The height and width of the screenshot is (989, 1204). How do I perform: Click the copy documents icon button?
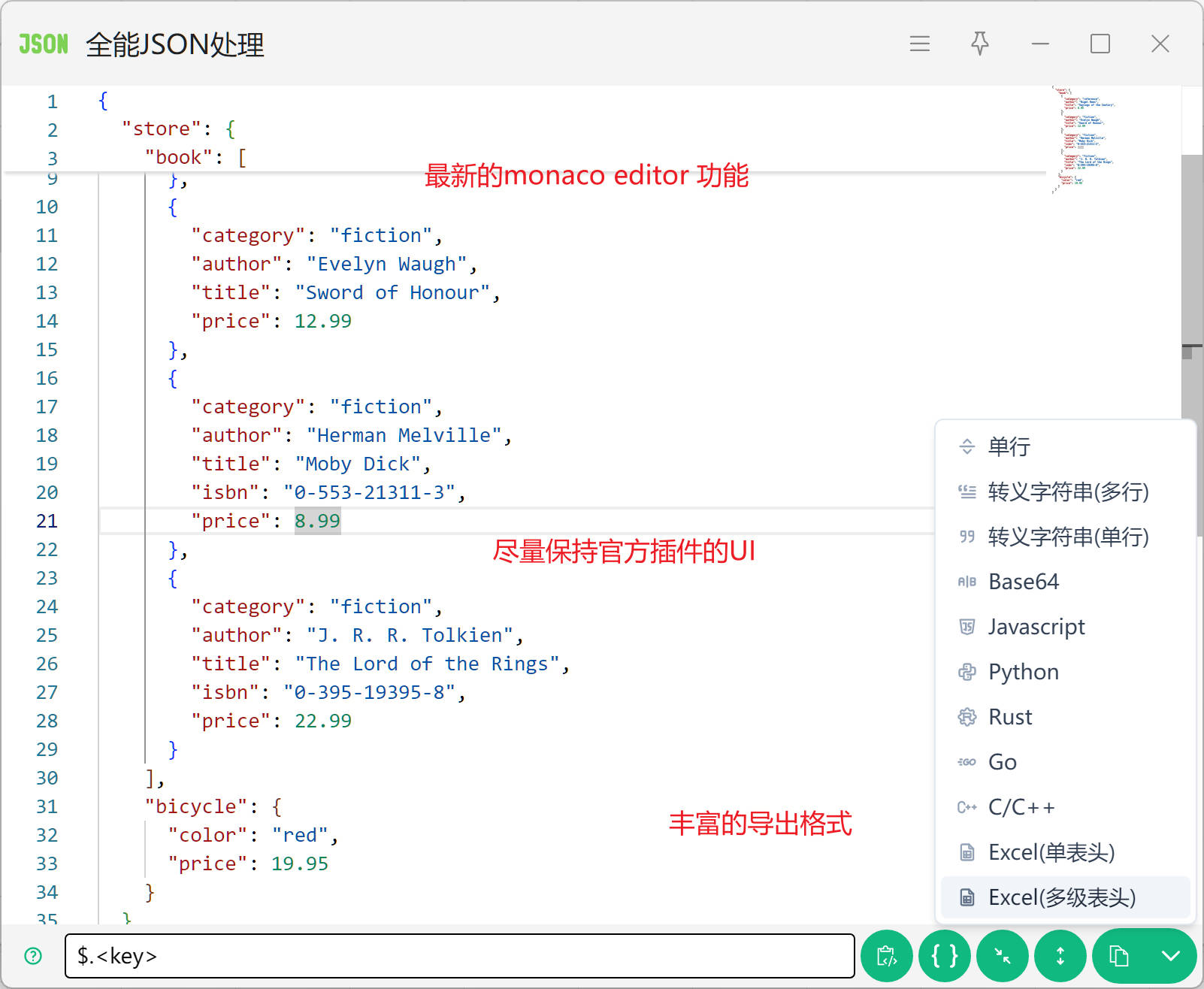pos(1119,956)
